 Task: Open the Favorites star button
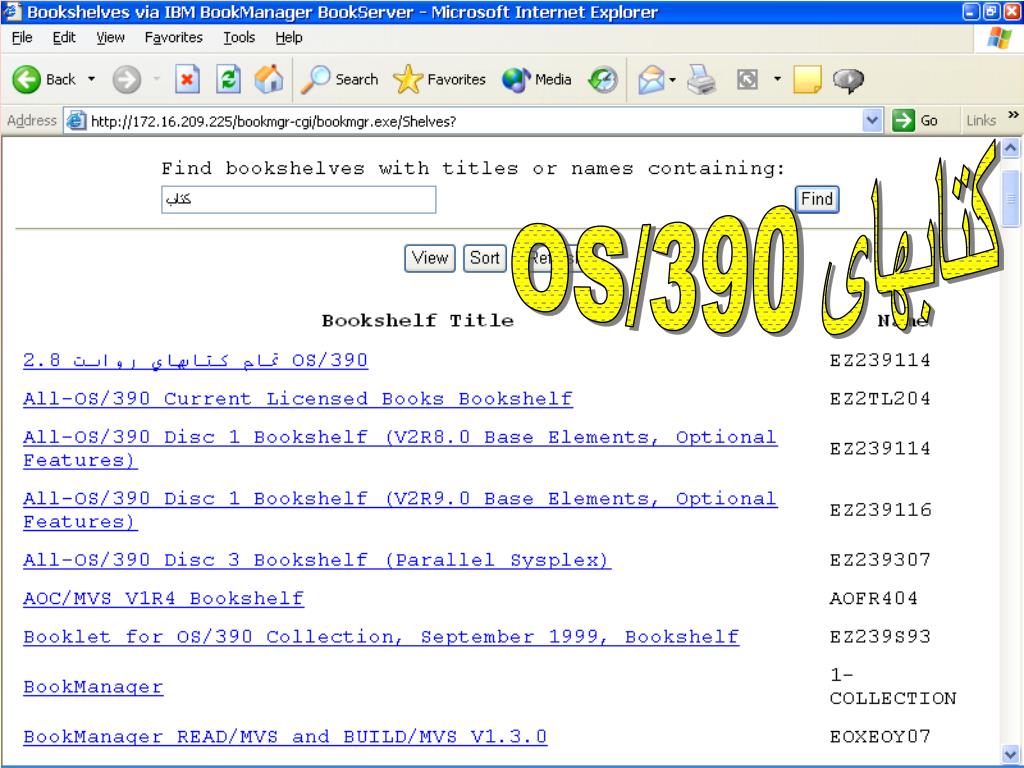440,80
